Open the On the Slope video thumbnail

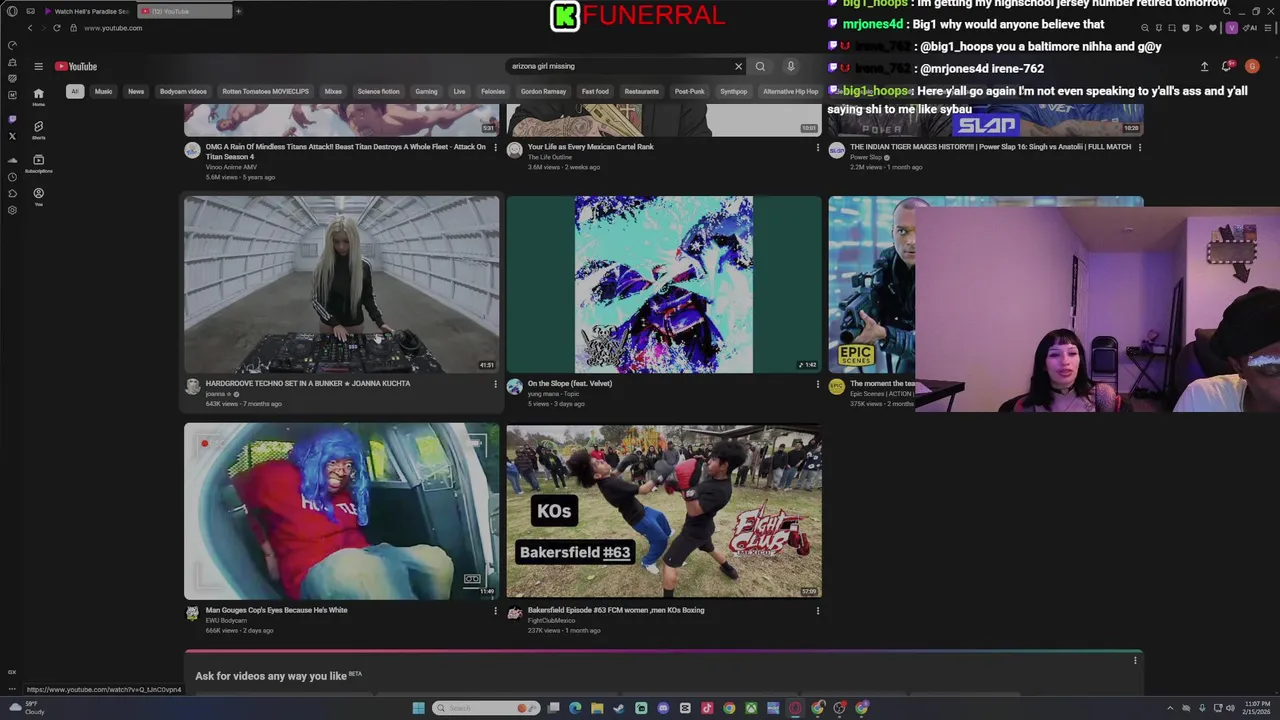(664, 284)
